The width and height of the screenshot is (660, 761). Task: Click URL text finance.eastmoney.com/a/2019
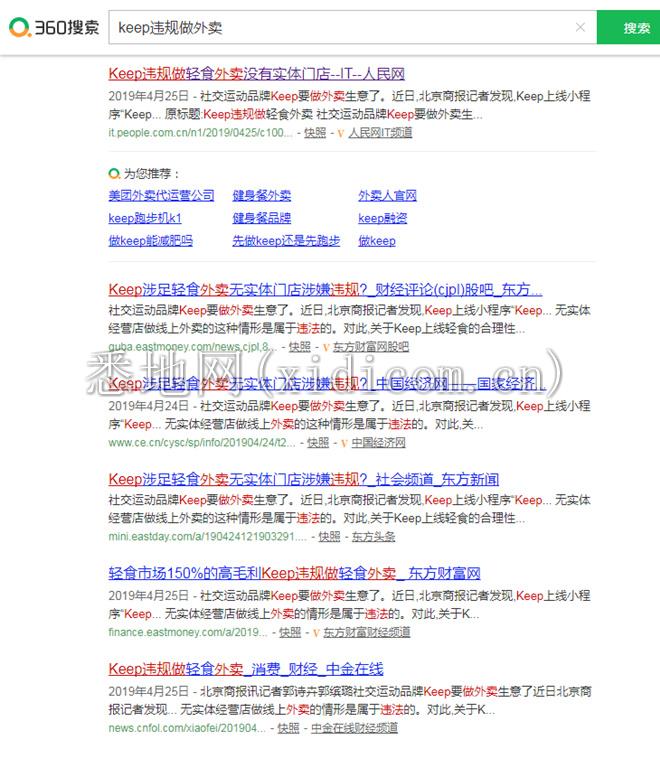188,632
